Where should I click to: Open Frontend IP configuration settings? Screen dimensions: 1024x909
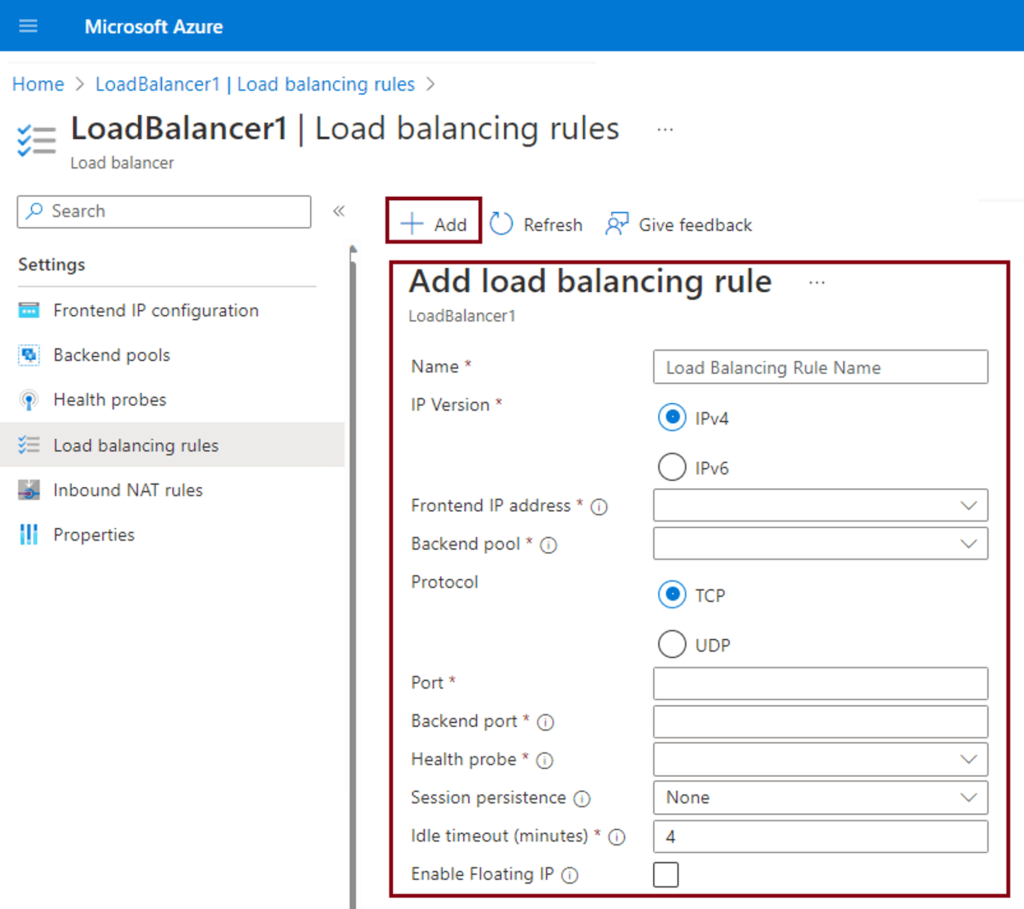click(x=155, y=310)
